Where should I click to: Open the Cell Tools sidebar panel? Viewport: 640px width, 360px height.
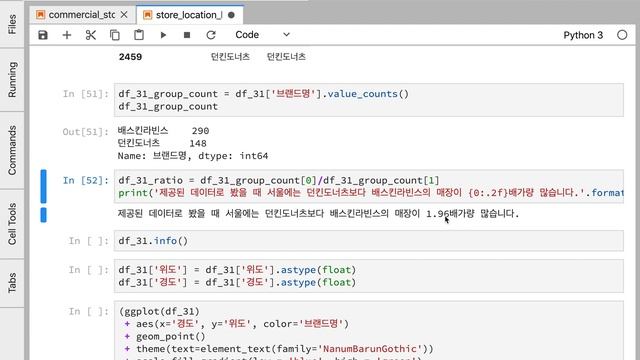coord(12,224)
